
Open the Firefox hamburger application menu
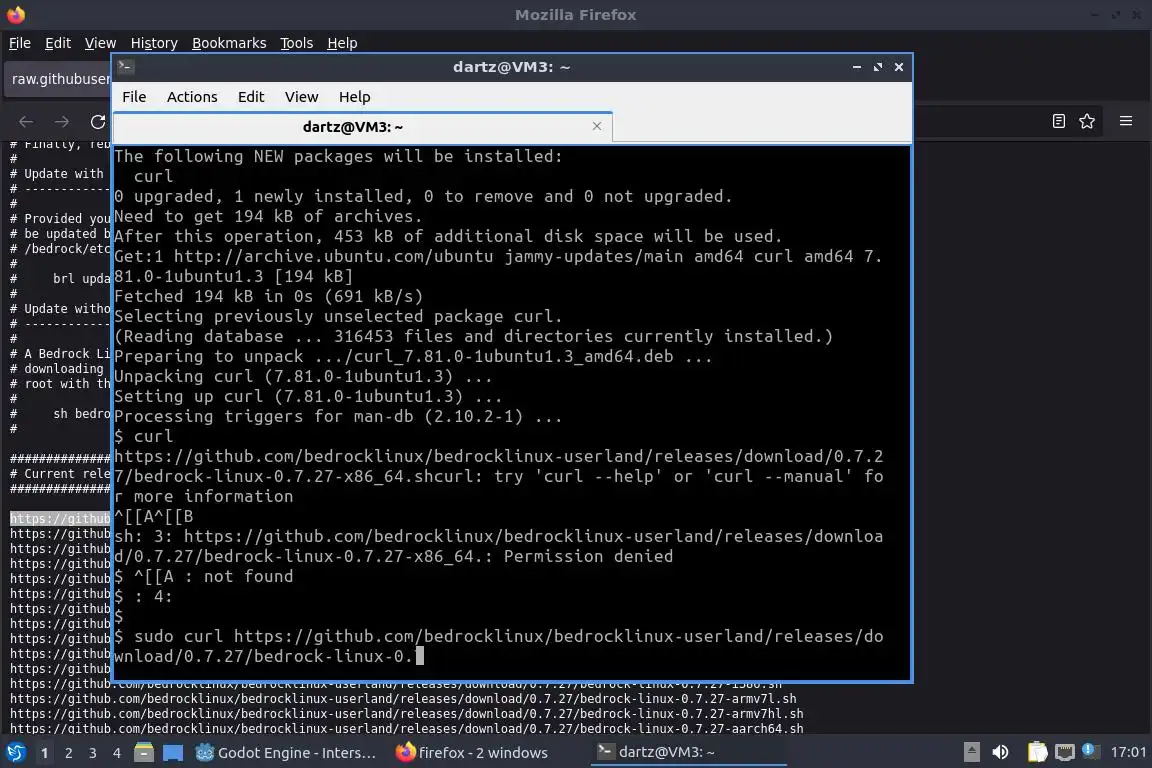point(1126,121)
